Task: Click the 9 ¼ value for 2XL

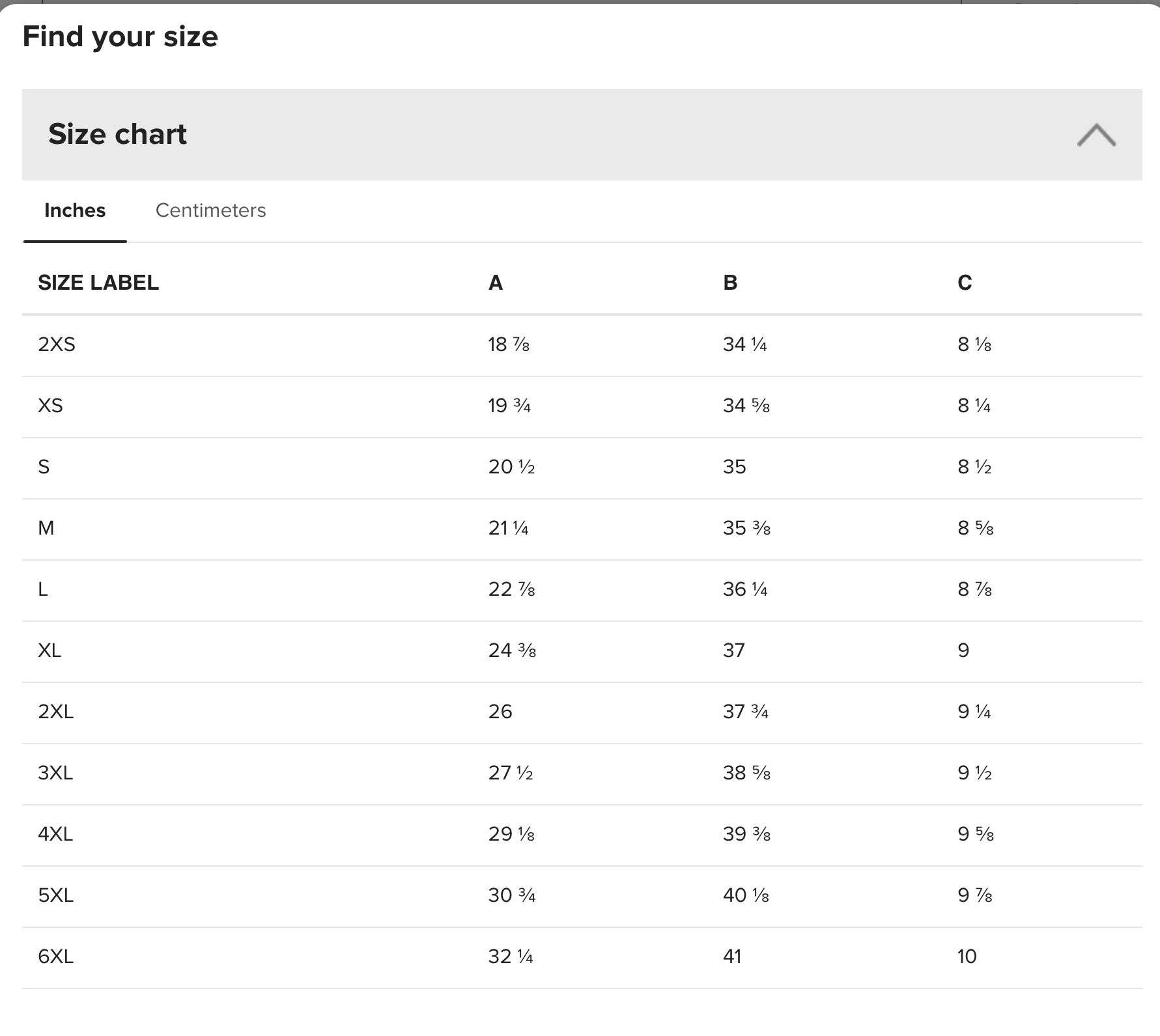Action: (x=974, y=711)
